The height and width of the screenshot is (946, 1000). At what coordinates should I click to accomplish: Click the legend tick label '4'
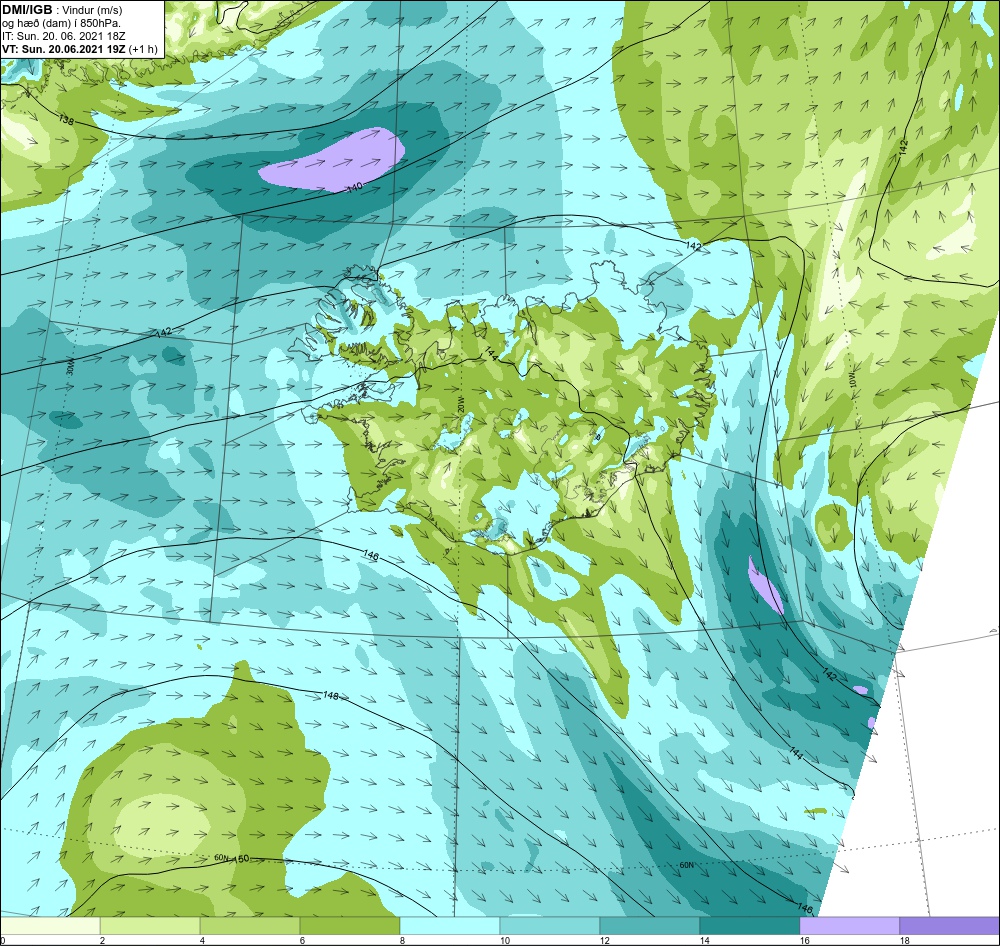pos(202,940)
